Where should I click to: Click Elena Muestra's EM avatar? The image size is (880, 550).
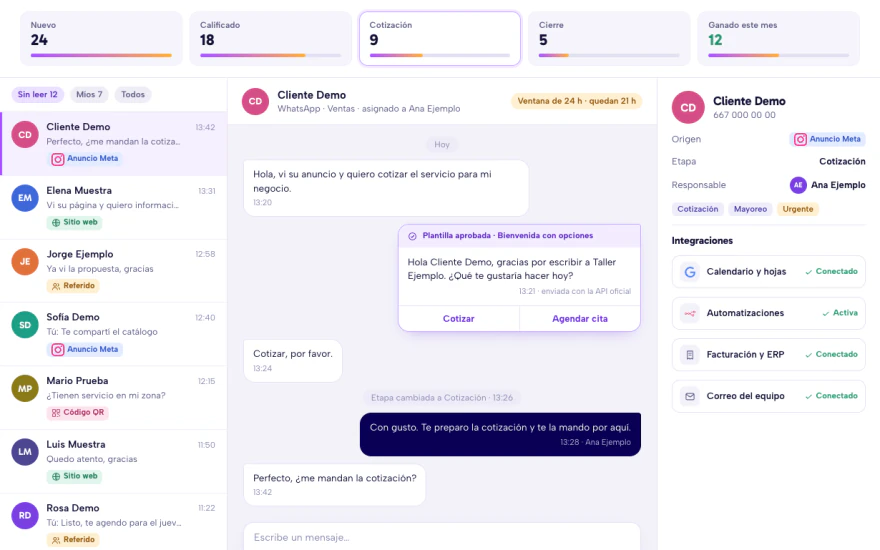pyautogui.click(x=25, y=198)
